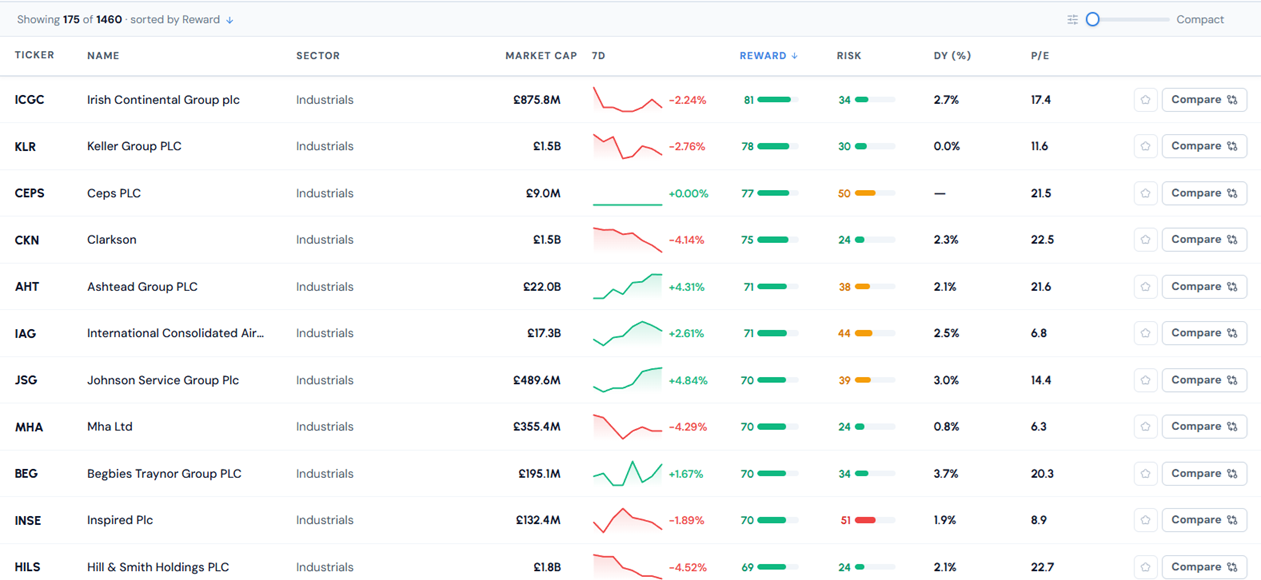
Task: Open the AHT ticker
Action: [x=27, y=287]
